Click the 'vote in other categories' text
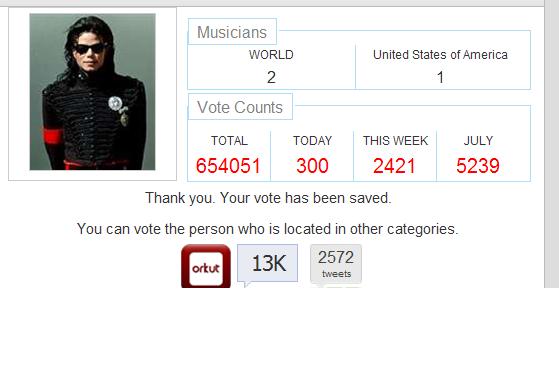 point(267,229)
